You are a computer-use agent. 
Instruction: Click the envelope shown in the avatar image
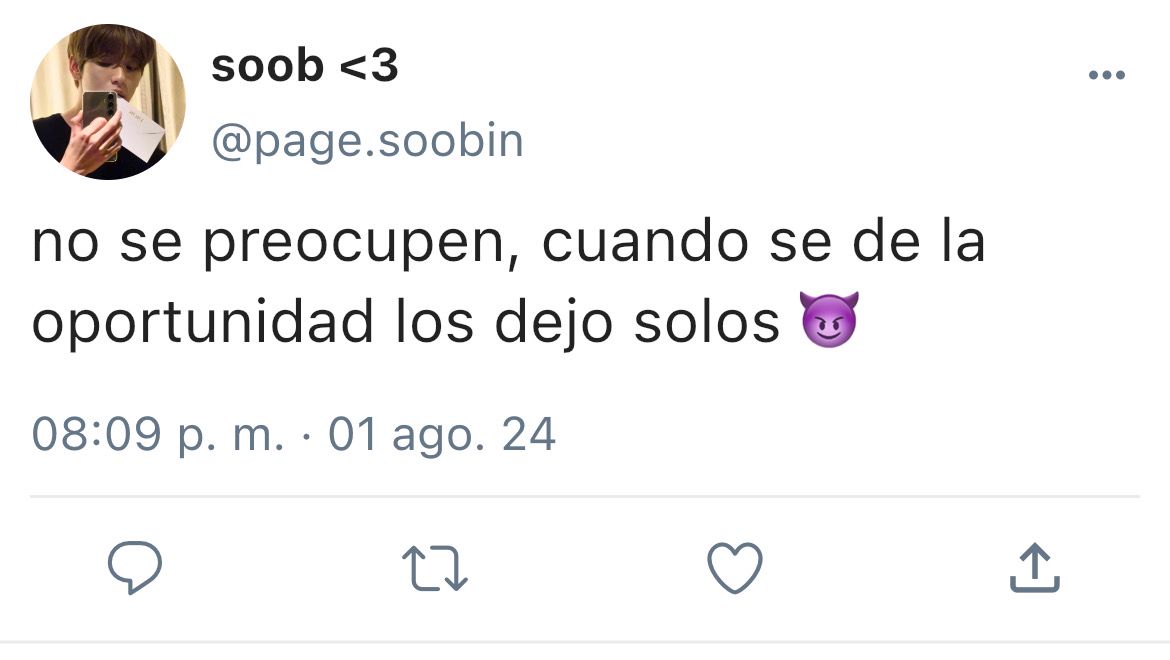click(x=141, y=128)
